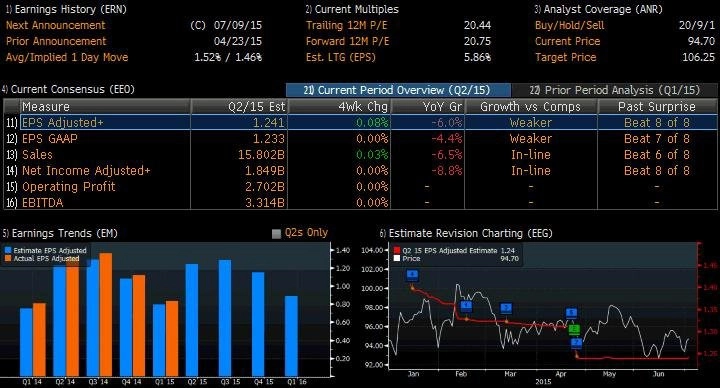Click orange Actual EPS Adjusted legend swatch
Screen dimensions: 720x388
point(8,259)
